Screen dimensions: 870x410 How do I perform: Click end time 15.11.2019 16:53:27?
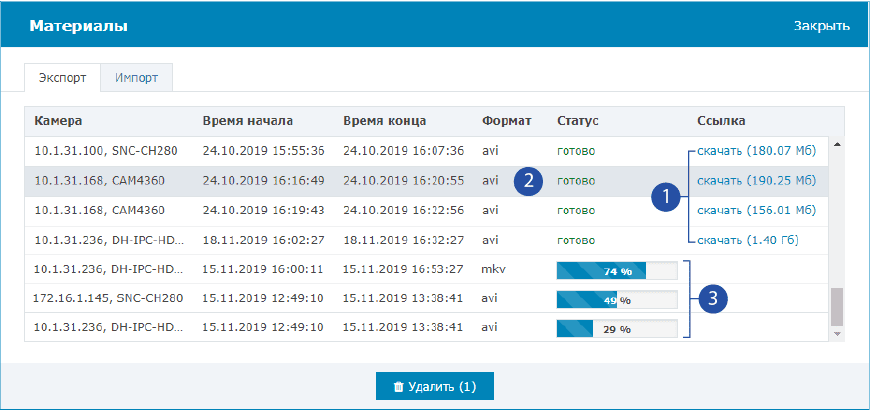pos(403,270)
